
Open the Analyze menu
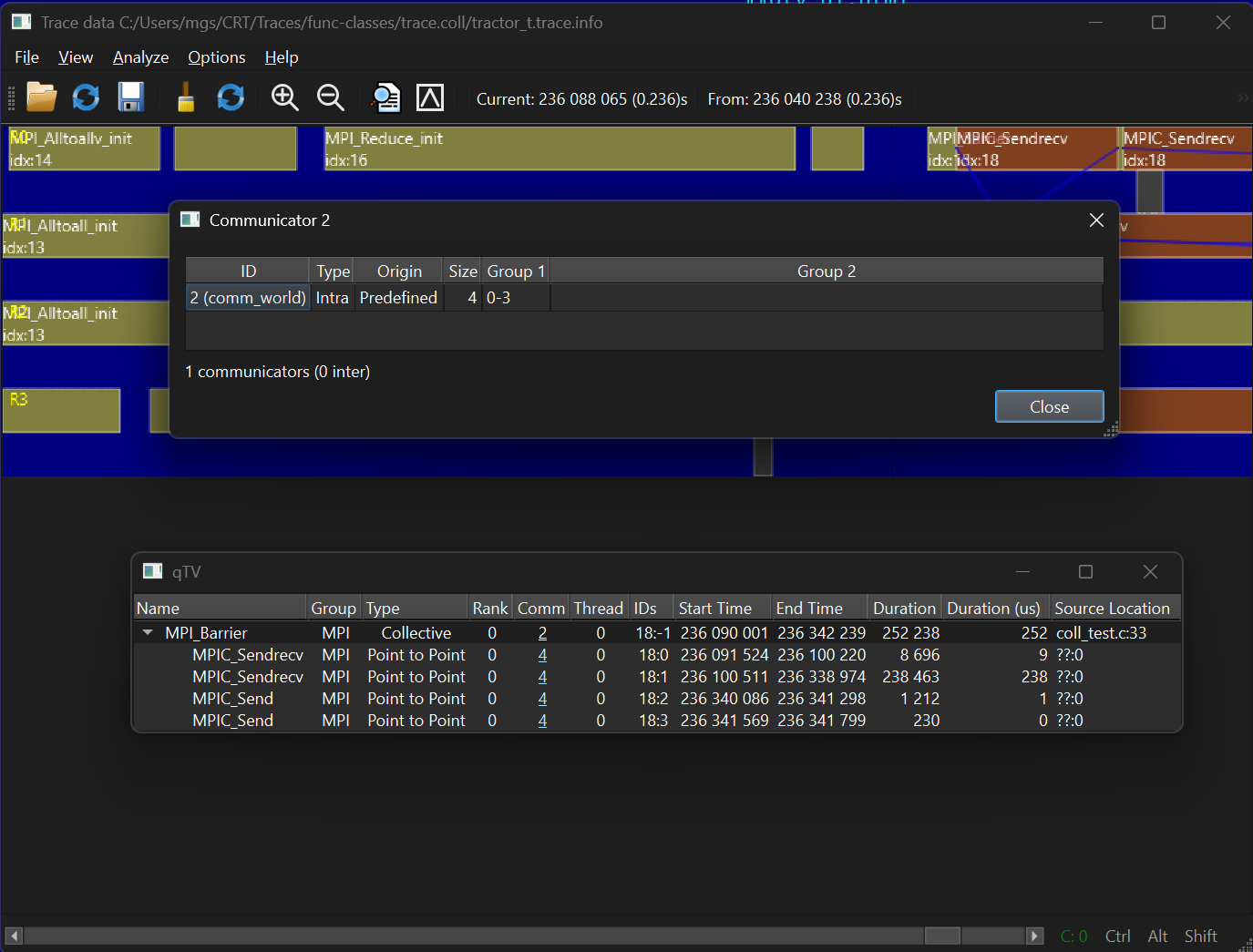[x=140, y=57]
